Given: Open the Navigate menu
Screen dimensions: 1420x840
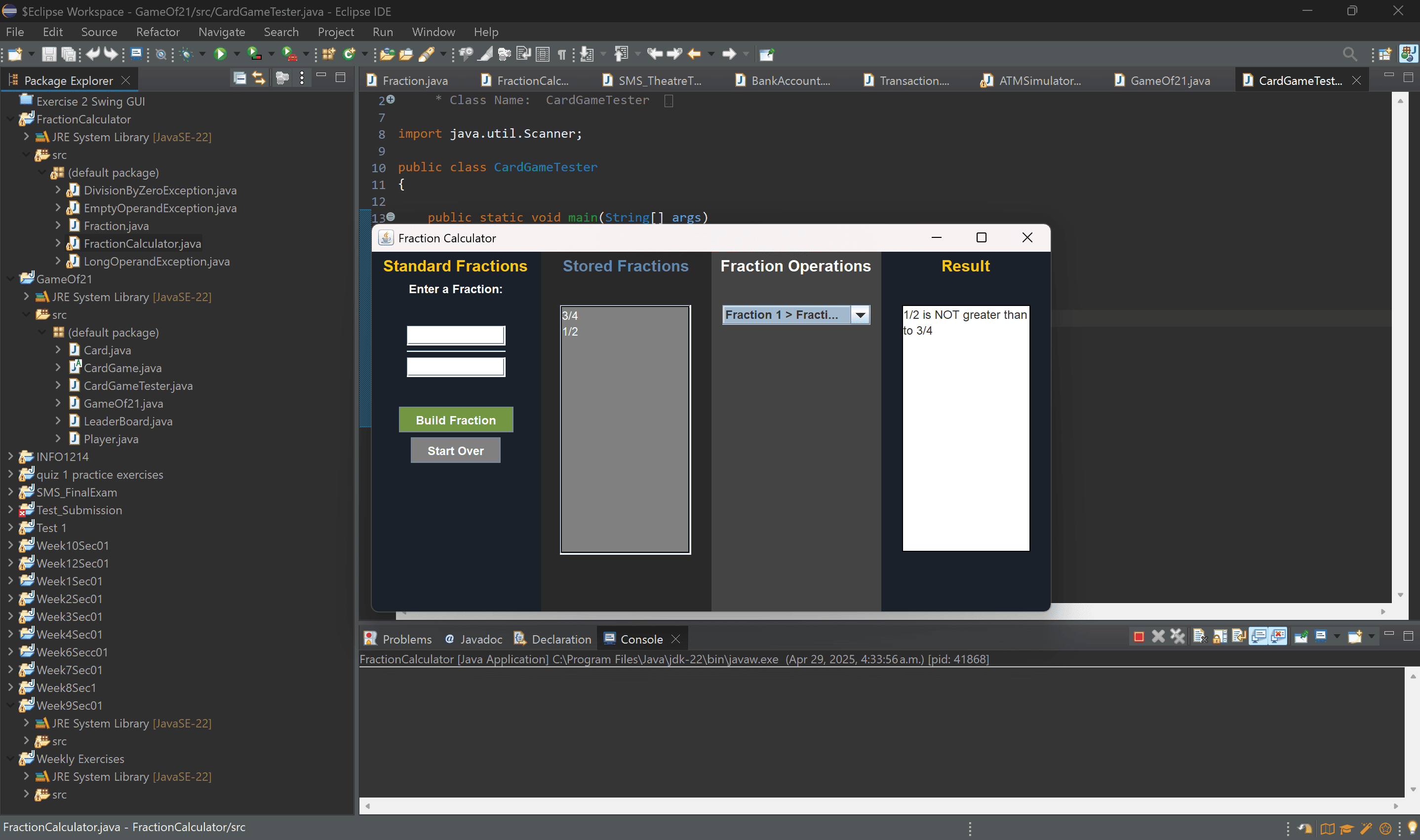Looking at the screenshot, I should [221, 32].
